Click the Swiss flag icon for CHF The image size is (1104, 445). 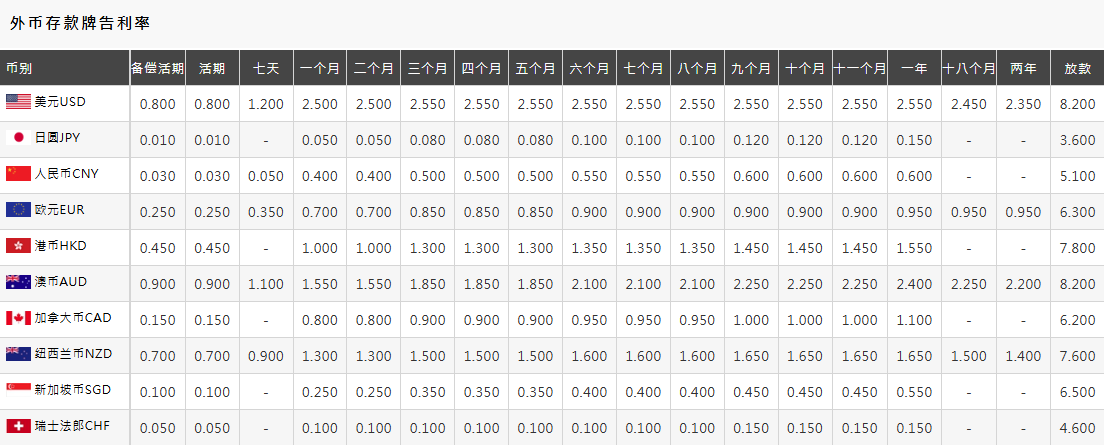click(18, 426)
